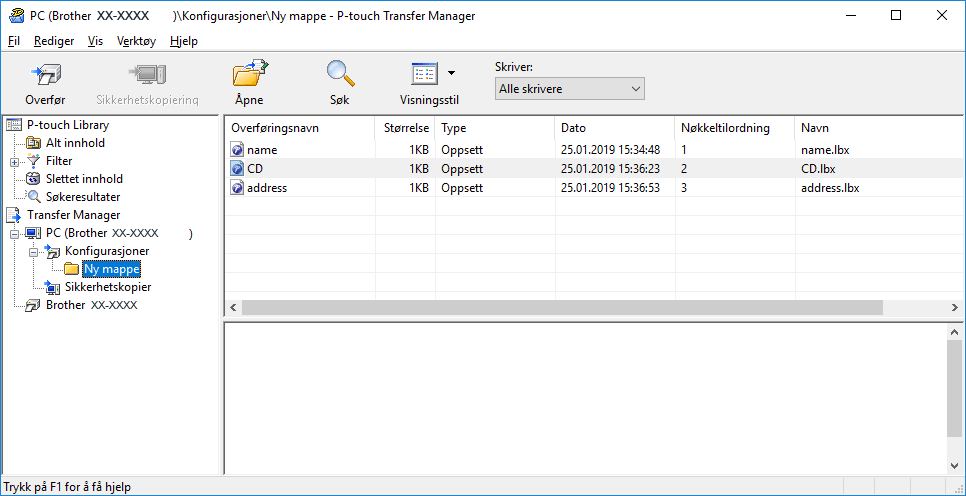The width and height of the screenshot is (966, 496).
Task: Select Slettet innhold tree item
Action: pyautogui.click(x=84, y=179)
